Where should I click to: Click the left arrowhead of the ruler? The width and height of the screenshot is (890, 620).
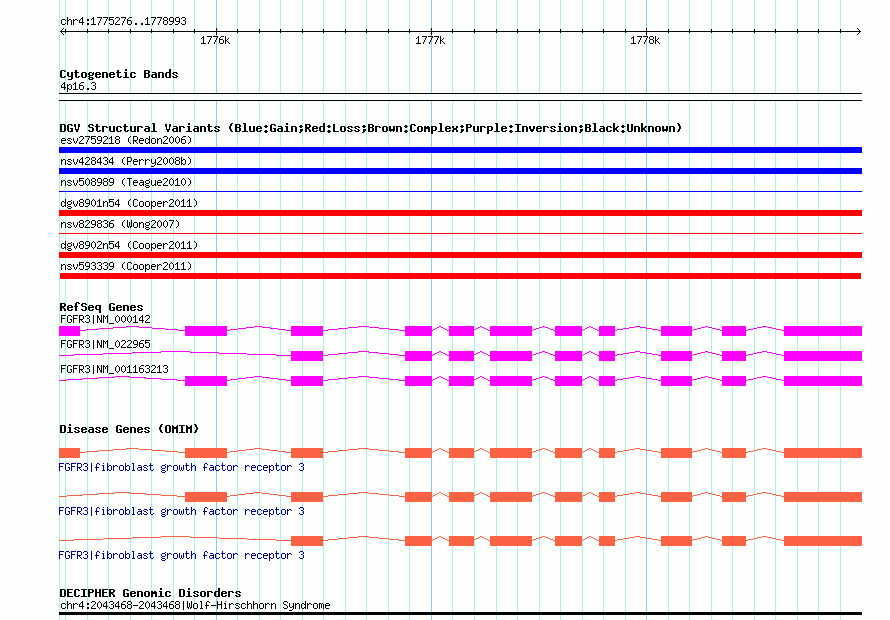click(62, 32)
